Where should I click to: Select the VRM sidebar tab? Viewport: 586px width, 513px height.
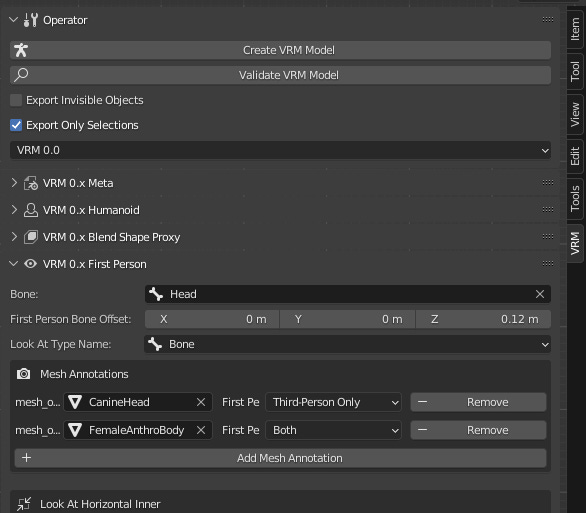[575, 243]
